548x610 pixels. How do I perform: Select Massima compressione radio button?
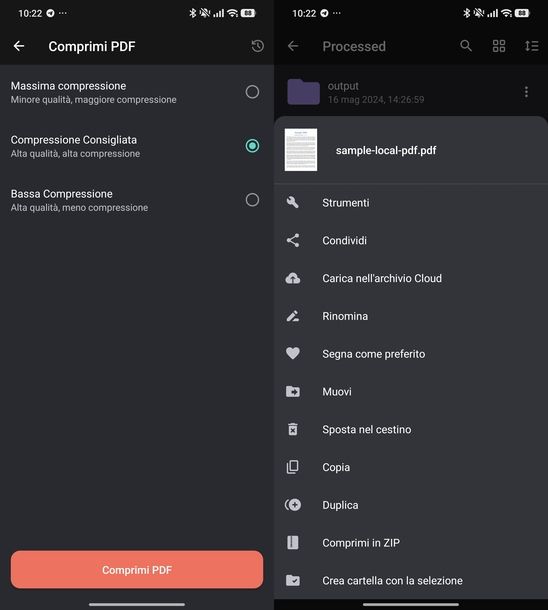click(x=252, y=92)
